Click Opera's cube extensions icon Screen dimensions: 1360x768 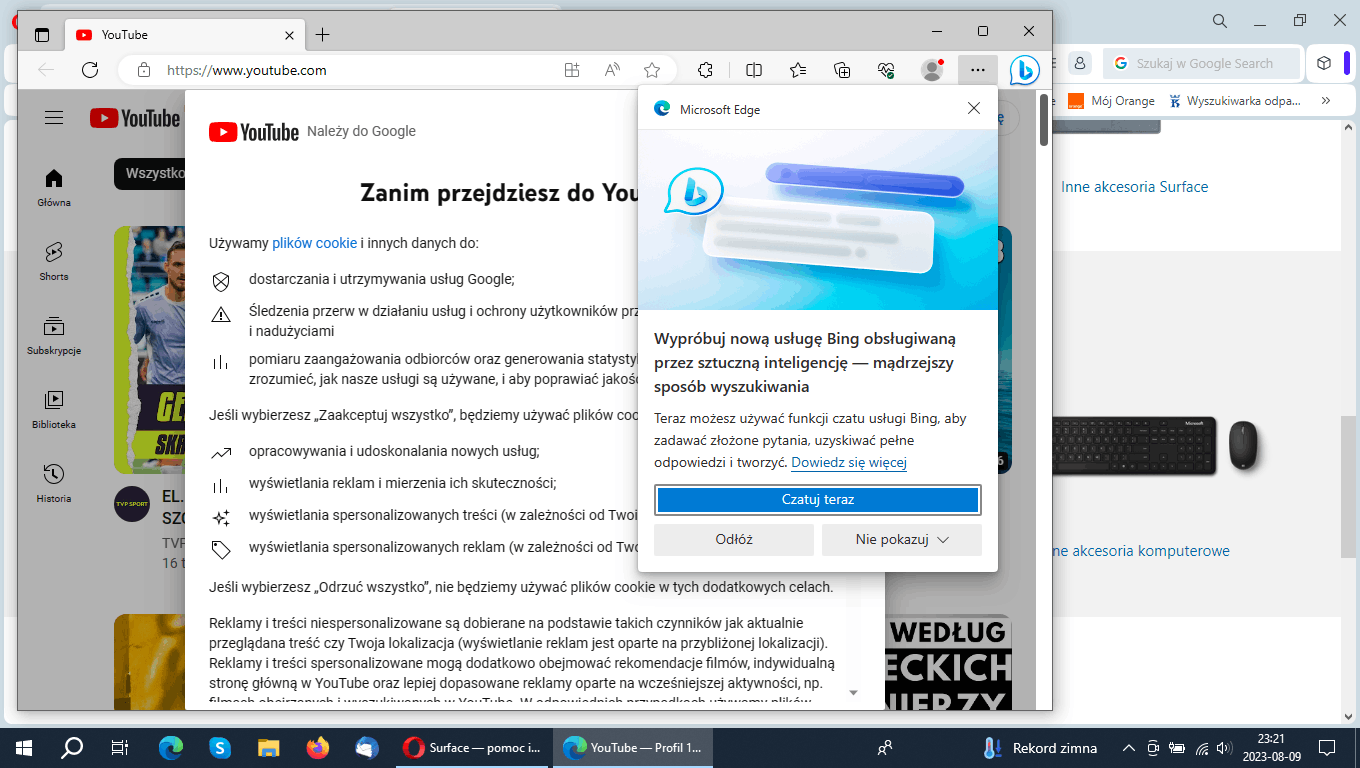1324,63
